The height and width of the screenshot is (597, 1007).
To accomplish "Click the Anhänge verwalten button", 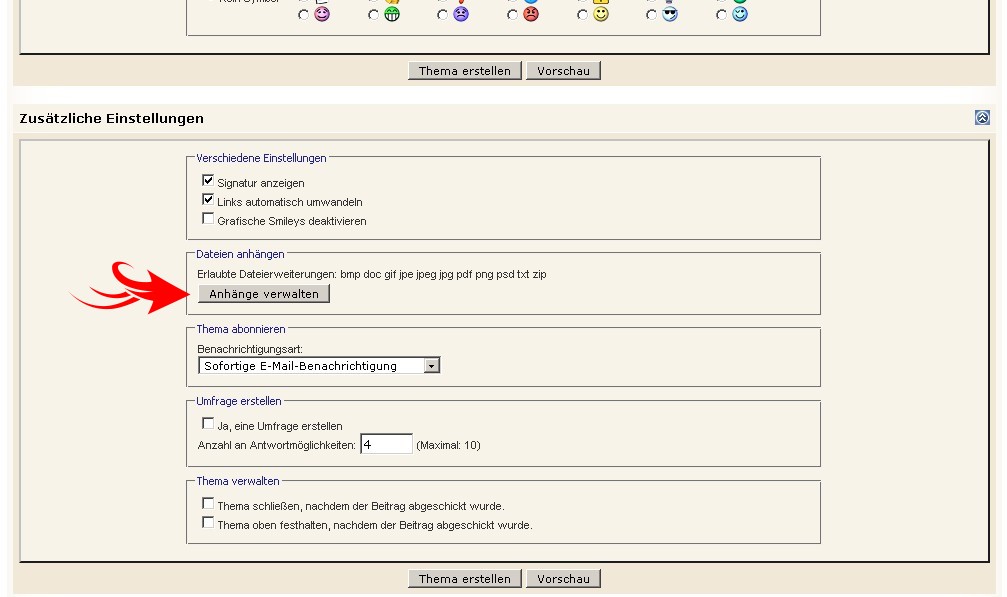I will pyautogui.click(x=264, y=294).
